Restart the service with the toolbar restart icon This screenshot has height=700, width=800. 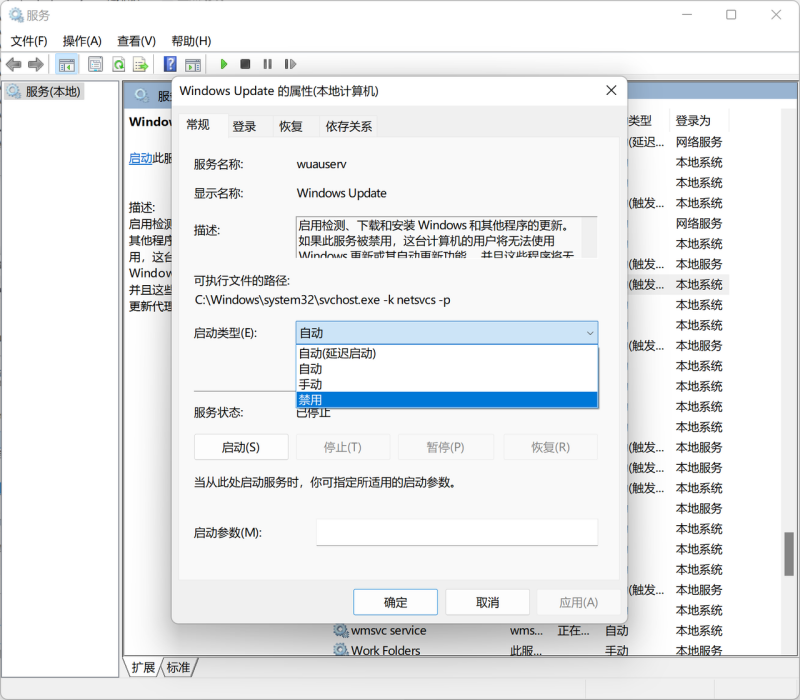[x=290, y=64]
